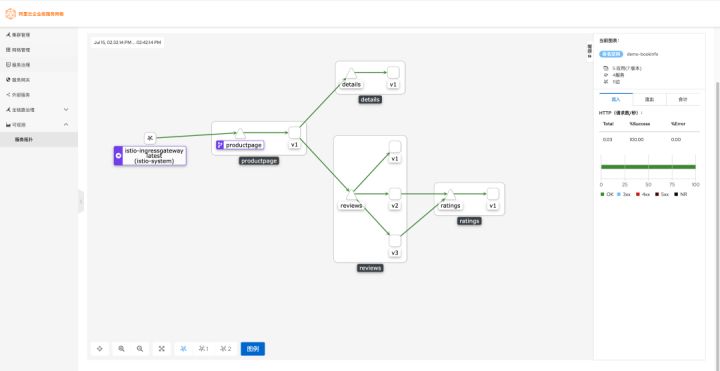Image resolution: width=720 pixels, height=371 pixels.
Task: Select the details service triangle node
Action: click(x=351, y=73)
